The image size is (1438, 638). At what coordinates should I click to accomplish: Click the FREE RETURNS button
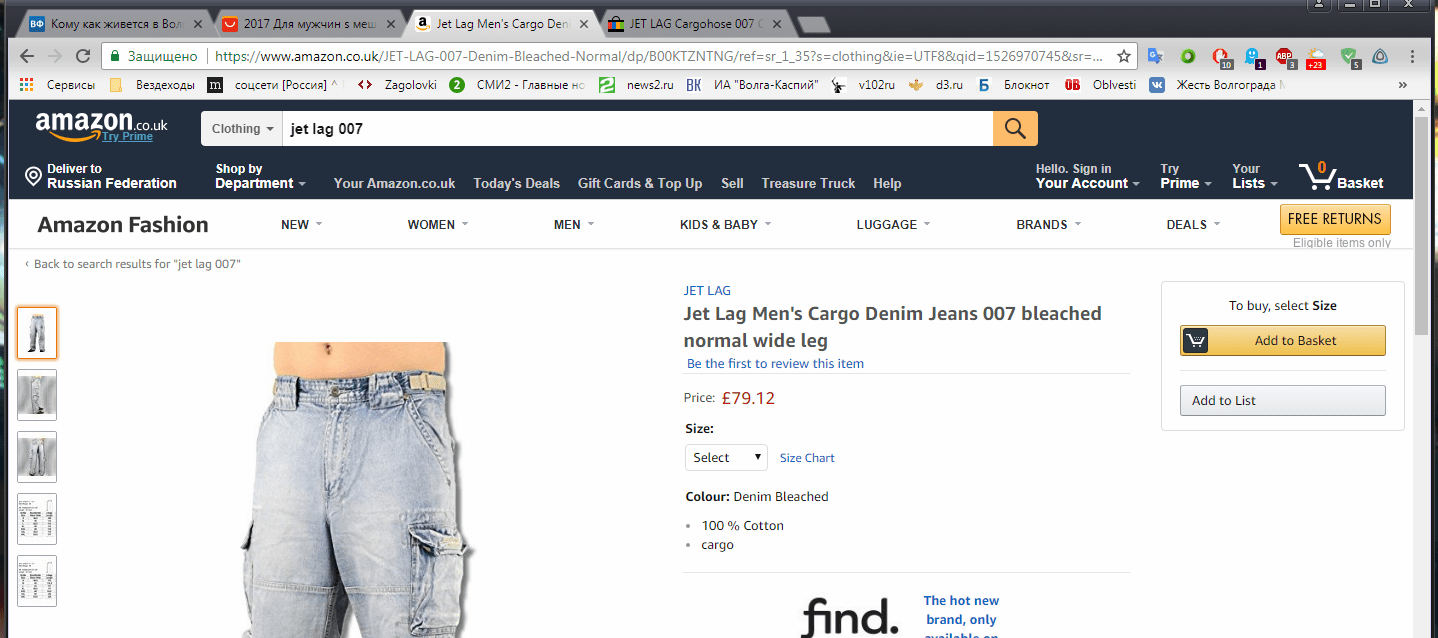[1335, 219]
